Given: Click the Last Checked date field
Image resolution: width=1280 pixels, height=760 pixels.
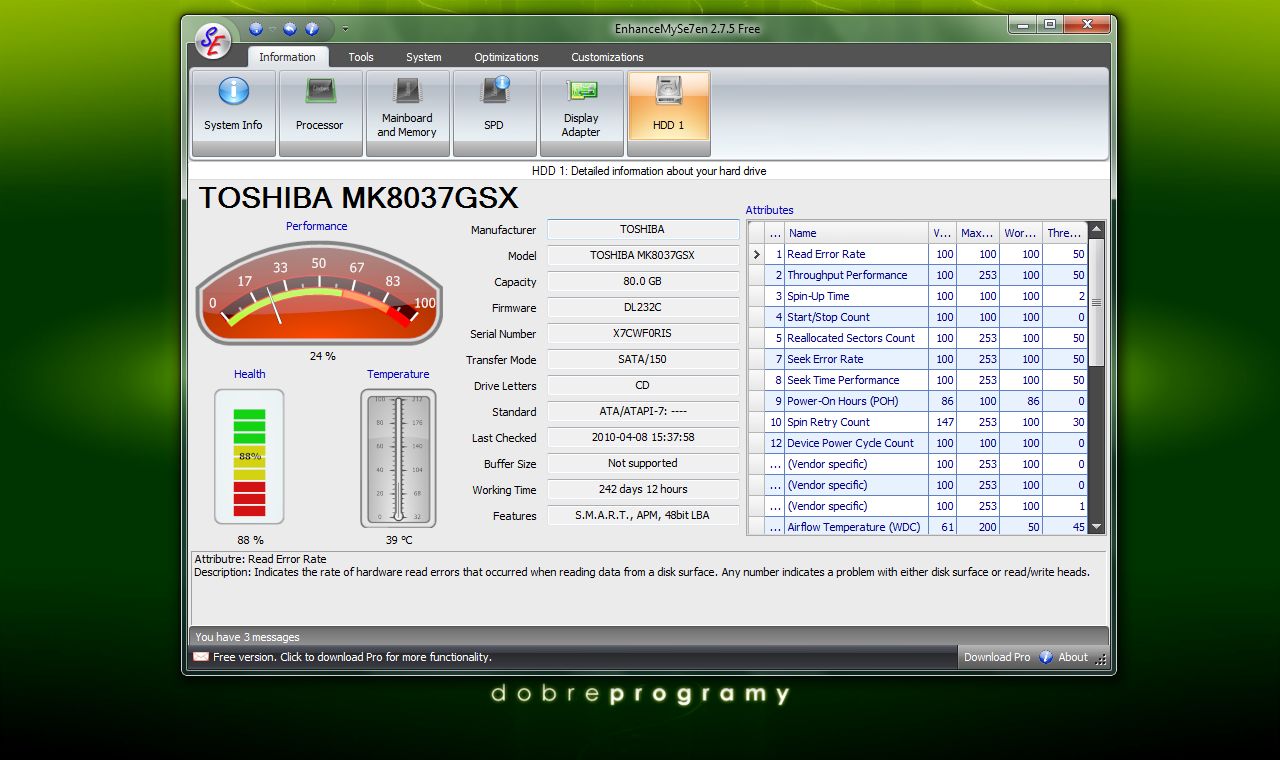Looking at the screenshot, I should tap(643, 437).
